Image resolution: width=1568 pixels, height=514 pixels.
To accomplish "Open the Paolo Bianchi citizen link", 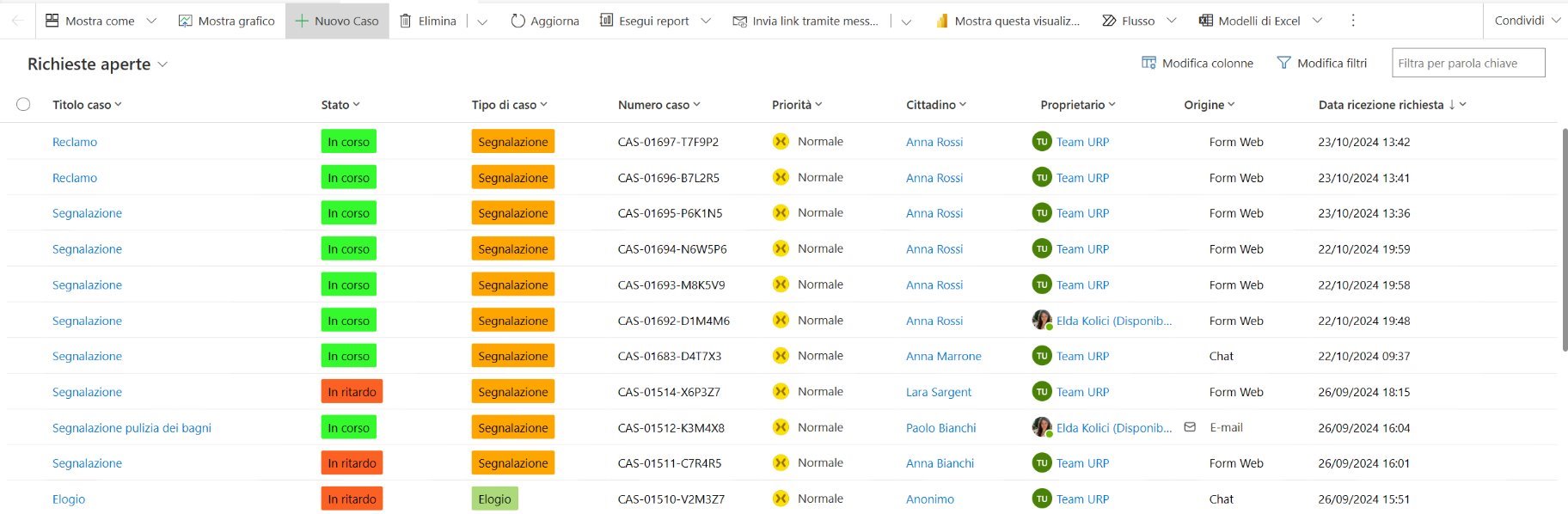I will click(940, 428).
